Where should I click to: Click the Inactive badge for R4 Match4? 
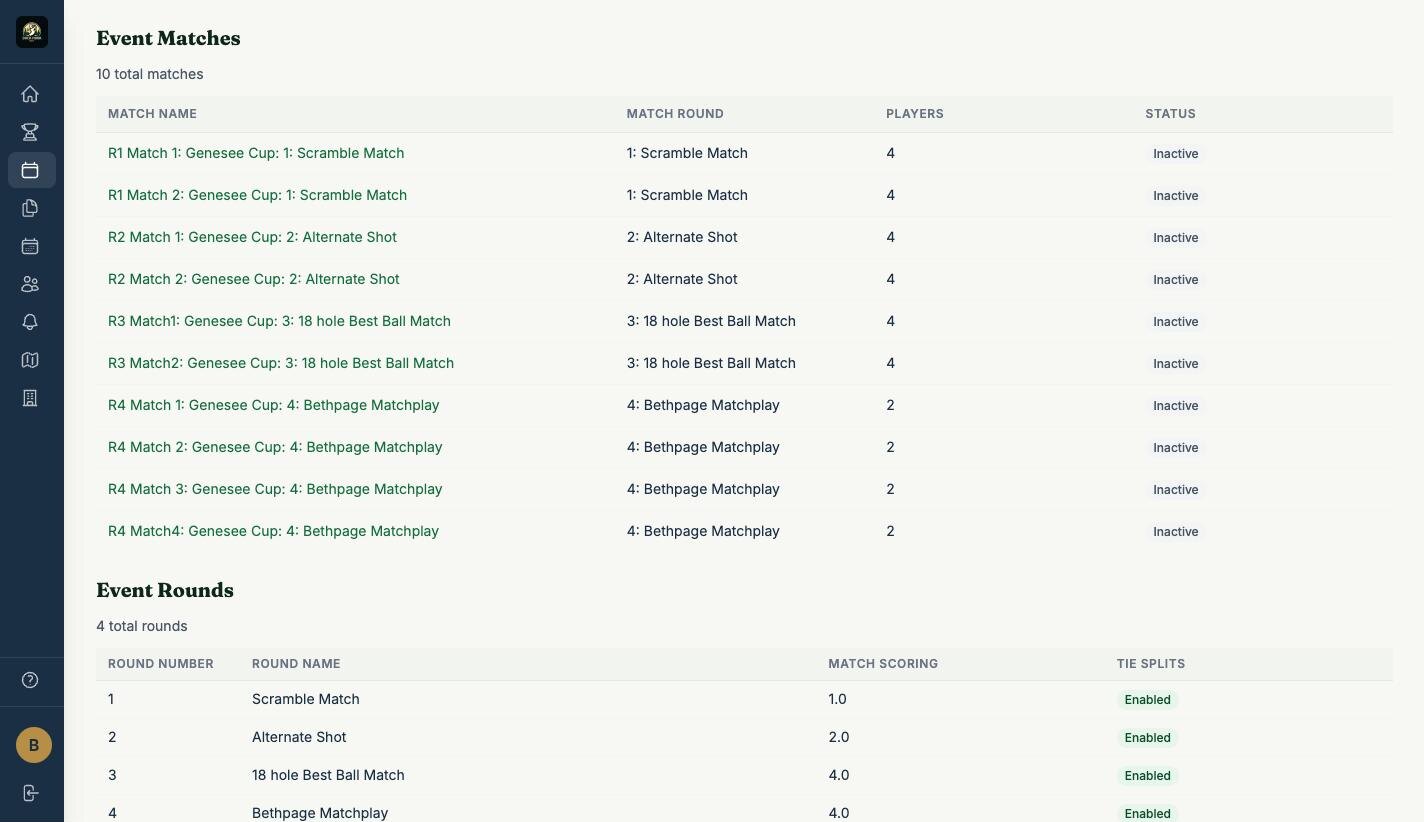pyautogui.click(x=1176, y=532)
